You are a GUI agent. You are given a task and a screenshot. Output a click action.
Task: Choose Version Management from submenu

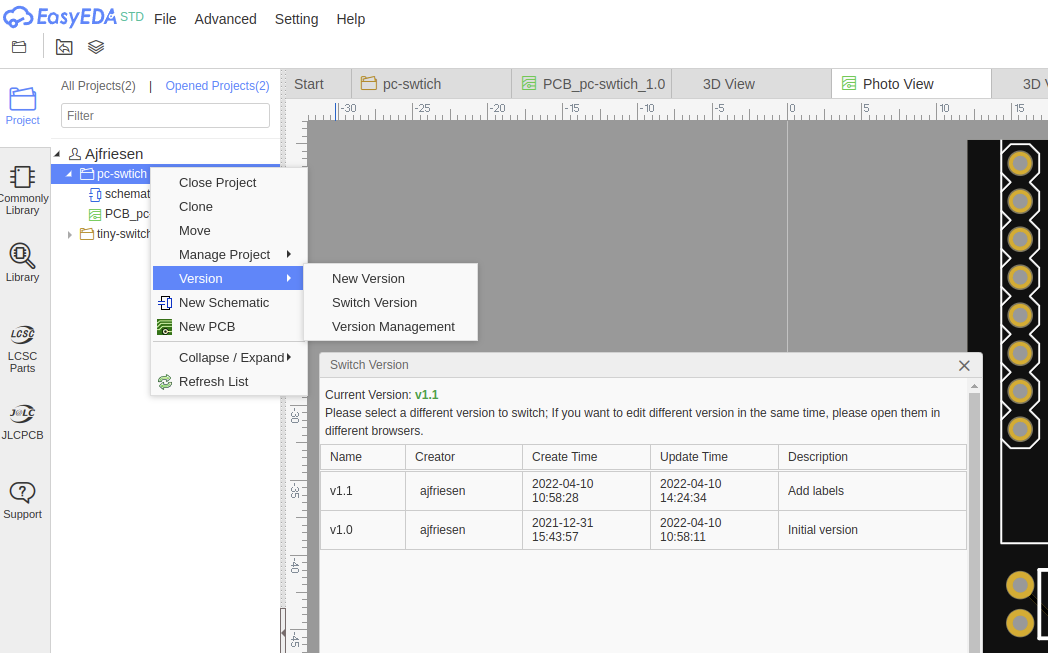pyautogui.click(x=393, y=327)
